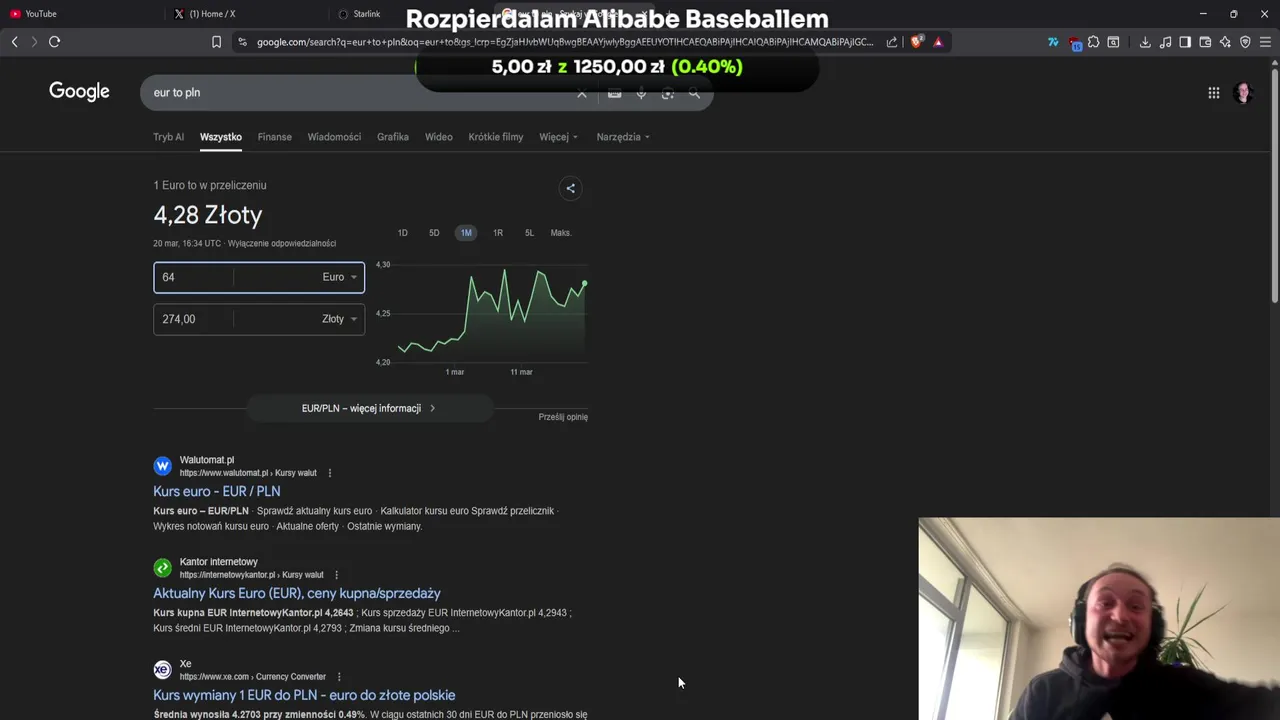
Task: Switch to the Wideo tab
Action: click(x=438, y=137)
